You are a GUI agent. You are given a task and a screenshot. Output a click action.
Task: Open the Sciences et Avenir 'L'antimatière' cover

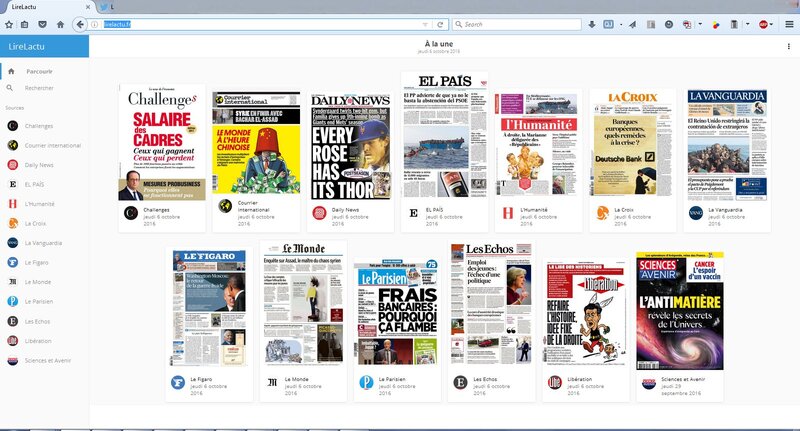680,311
